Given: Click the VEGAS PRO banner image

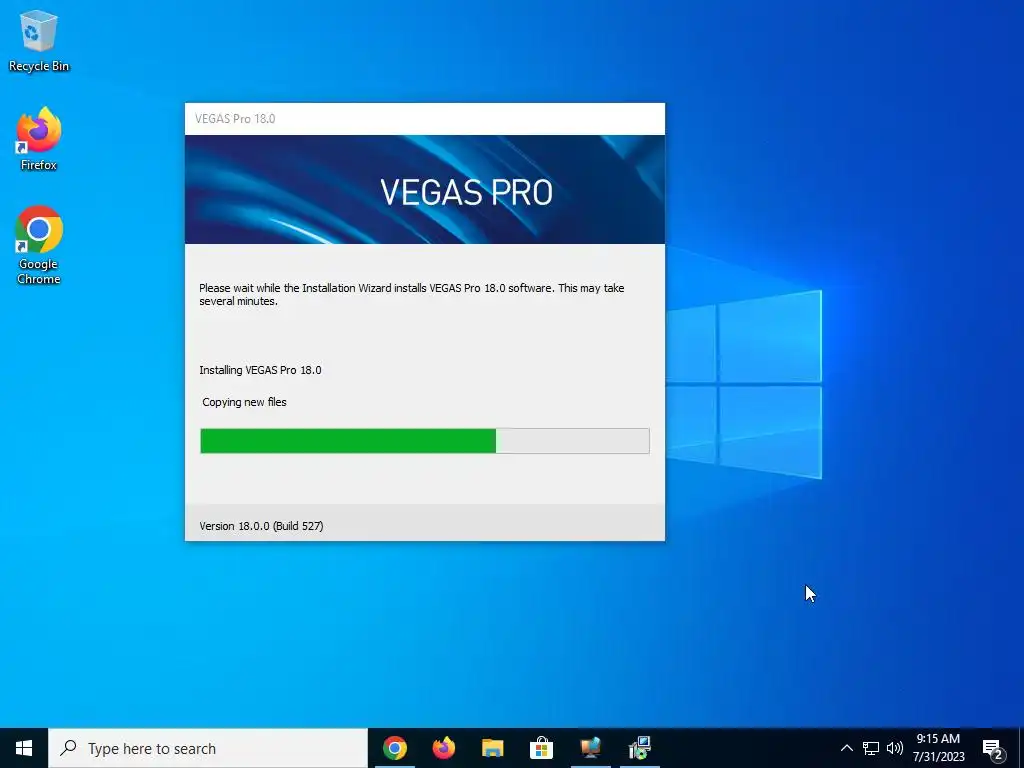Looking at the screenshot, I should point(424,189).
